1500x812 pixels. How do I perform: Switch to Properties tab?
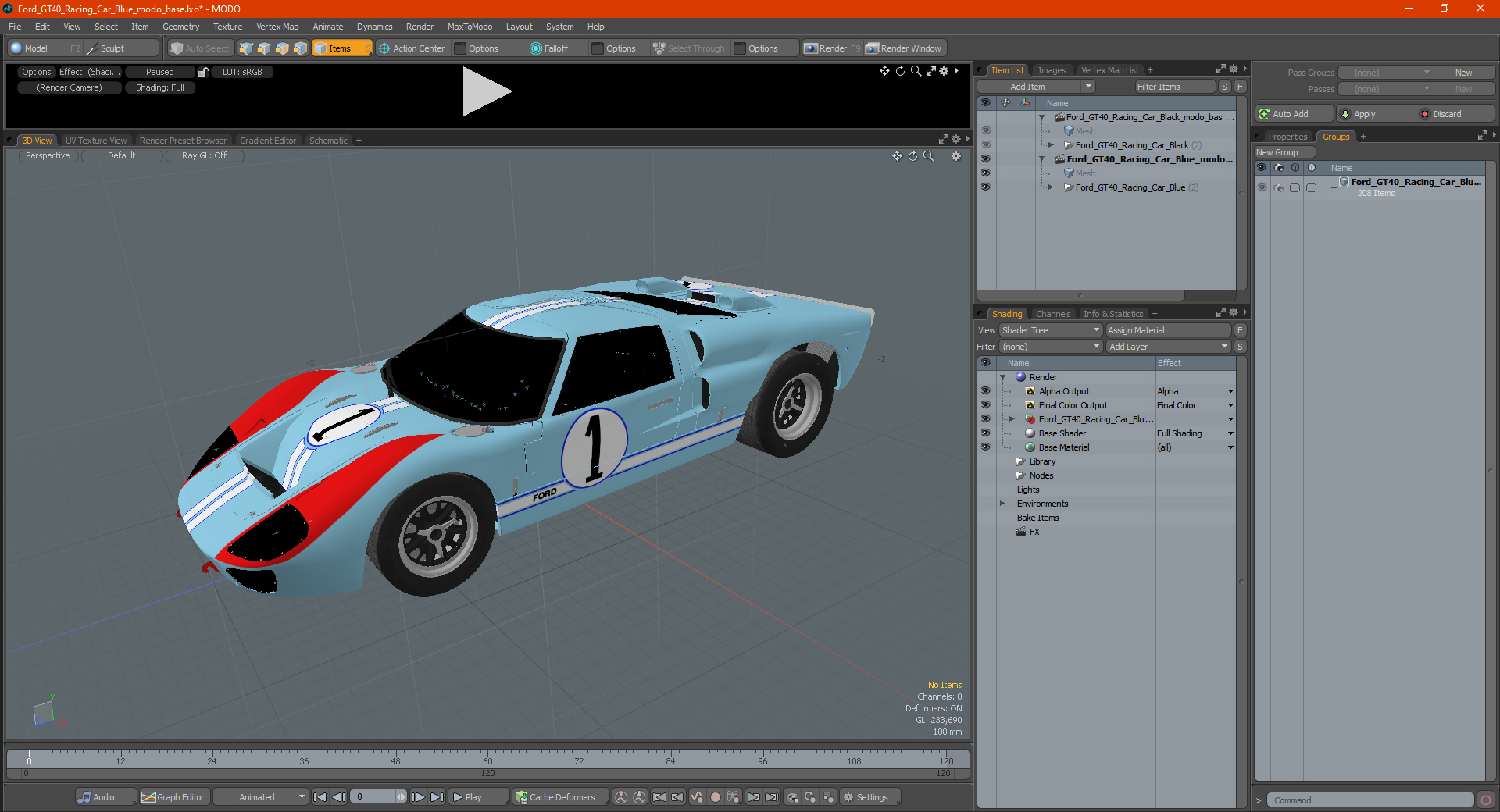click(1287, 137)
